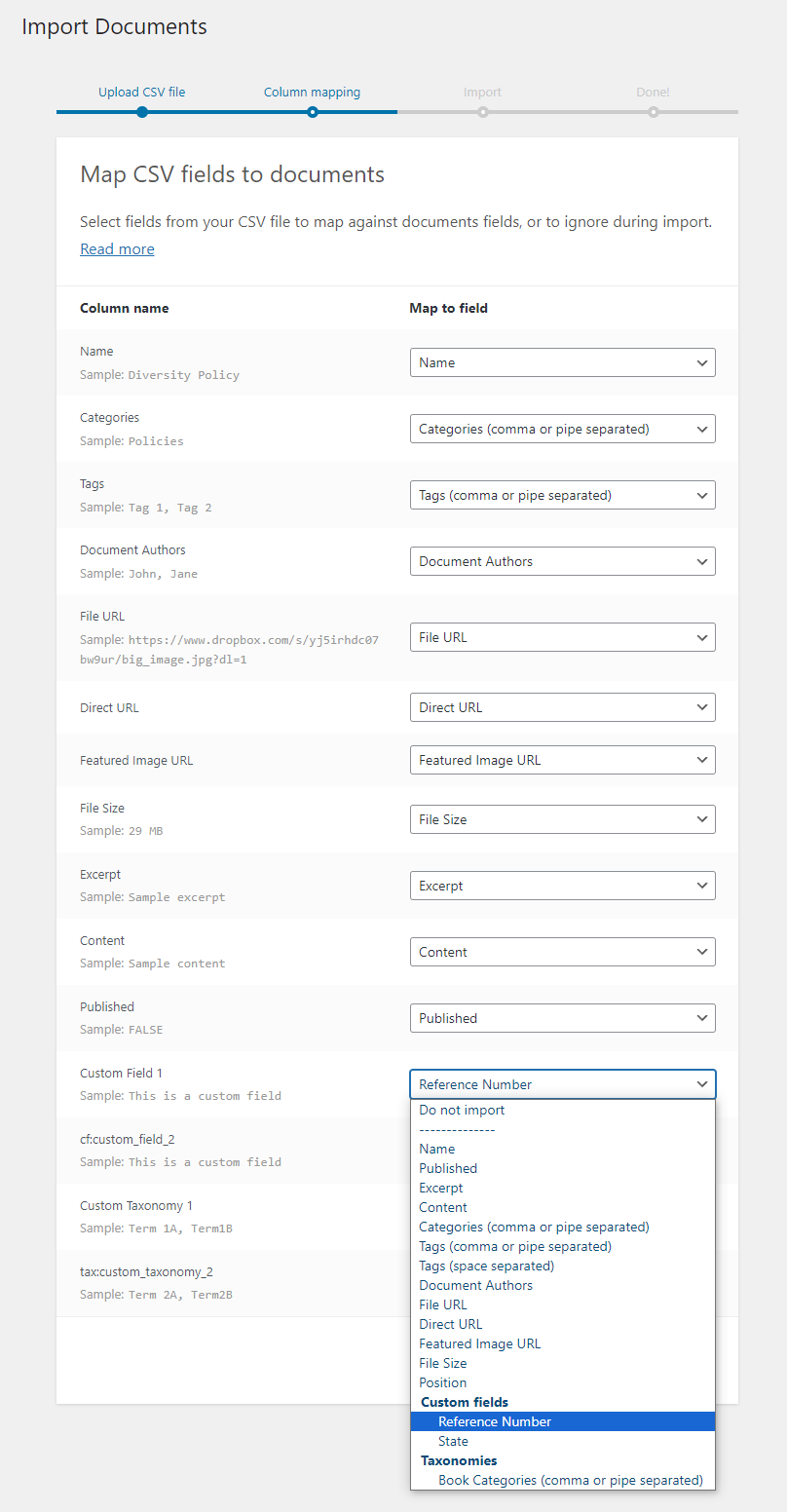Collapse the Custom Field 1 dropdown
Viewport: 787px width, 1512px height.
(x=562, y=1084)
